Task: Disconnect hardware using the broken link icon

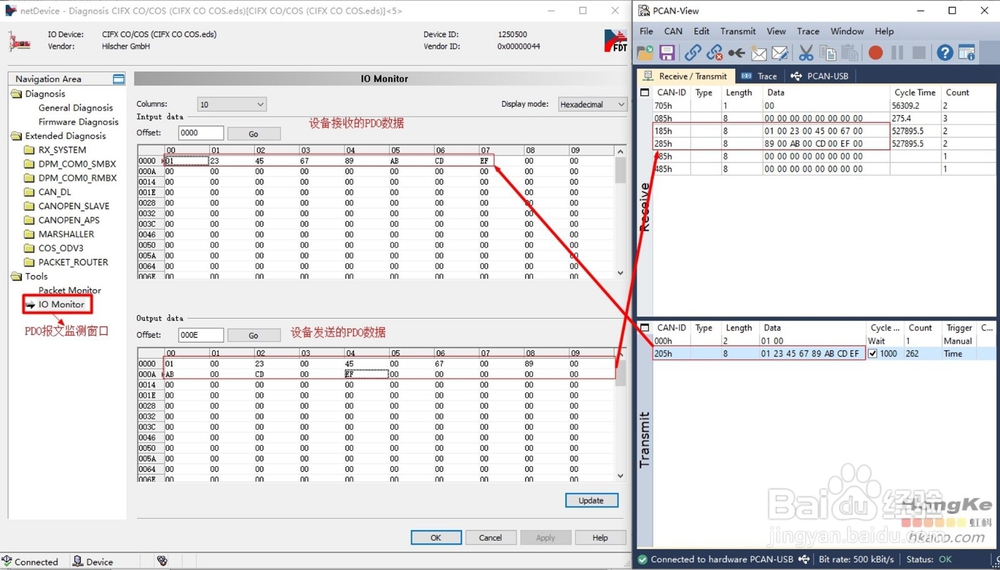Action: (x=715, y=52)
